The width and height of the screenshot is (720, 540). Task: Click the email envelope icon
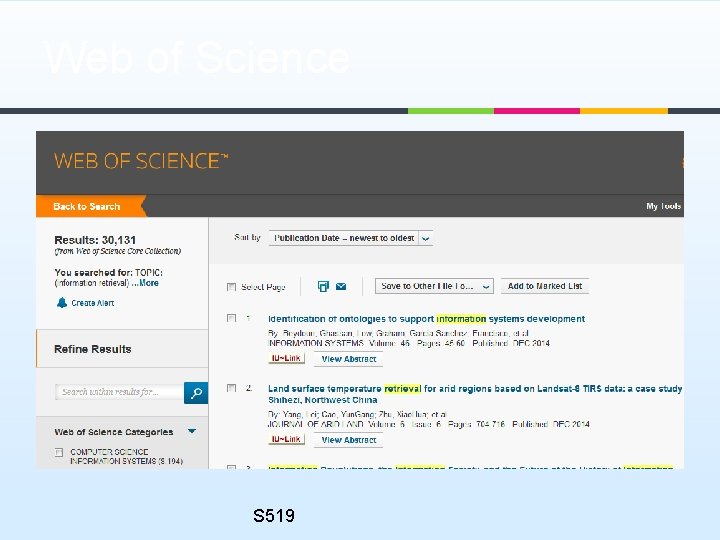[341, 287]
